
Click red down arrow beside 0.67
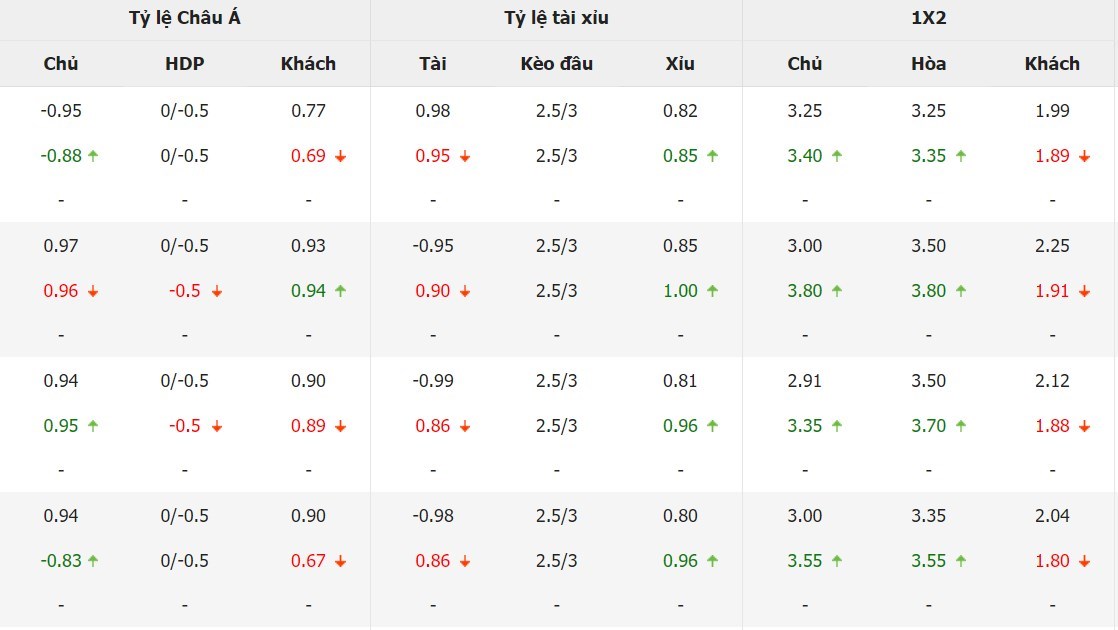click(341, 562)
